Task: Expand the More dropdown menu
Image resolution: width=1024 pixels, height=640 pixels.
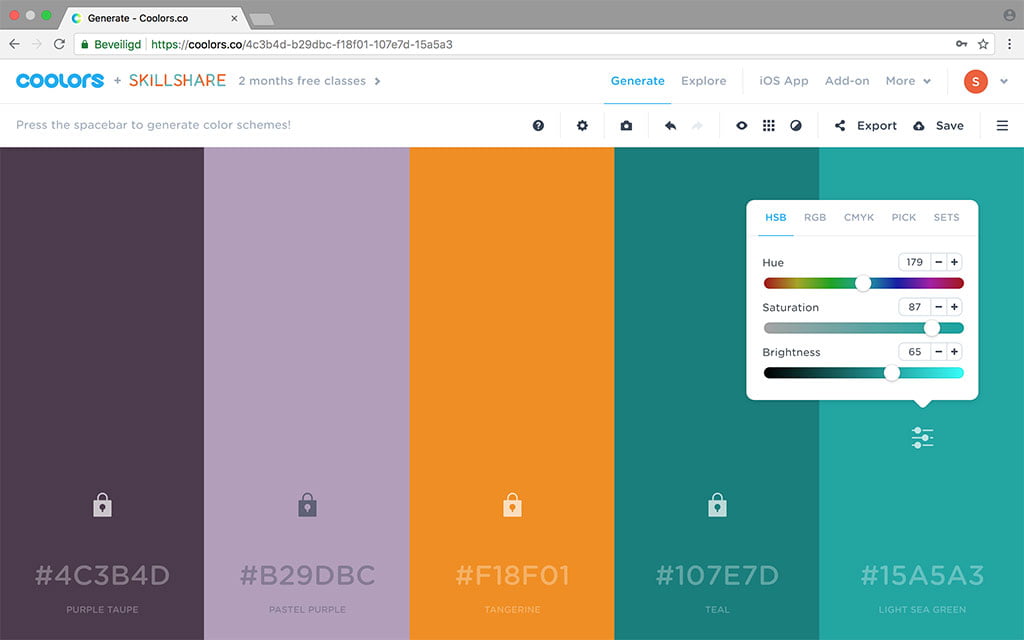Action: coord(908,81)
